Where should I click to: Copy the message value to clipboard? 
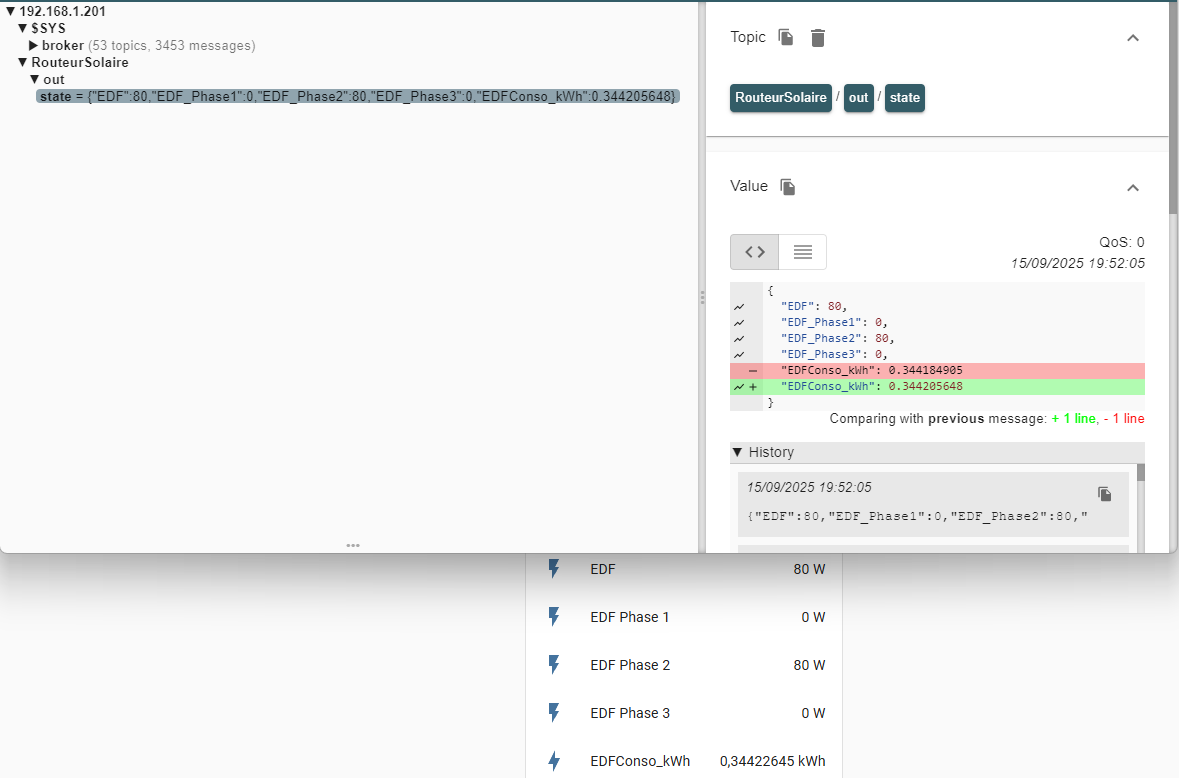tap(788, 187)
